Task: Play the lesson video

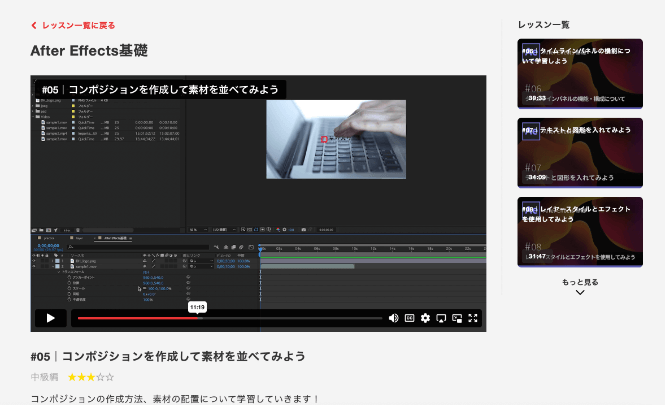Action: pos(50,318)
